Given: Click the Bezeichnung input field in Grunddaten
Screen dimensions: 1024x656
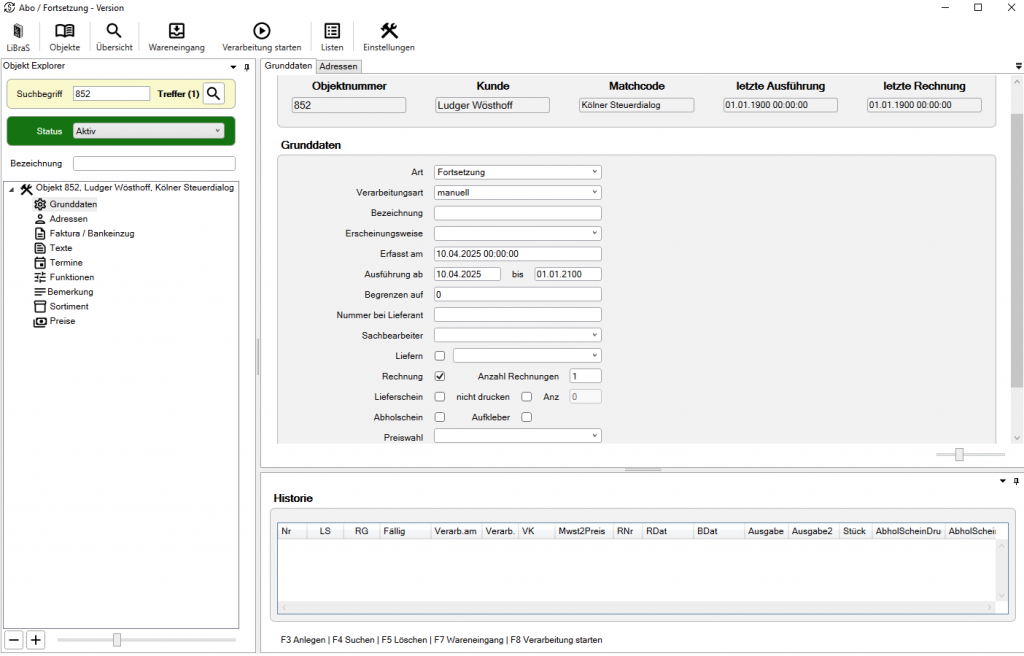Looking at the screenshot, I should 517,213.
